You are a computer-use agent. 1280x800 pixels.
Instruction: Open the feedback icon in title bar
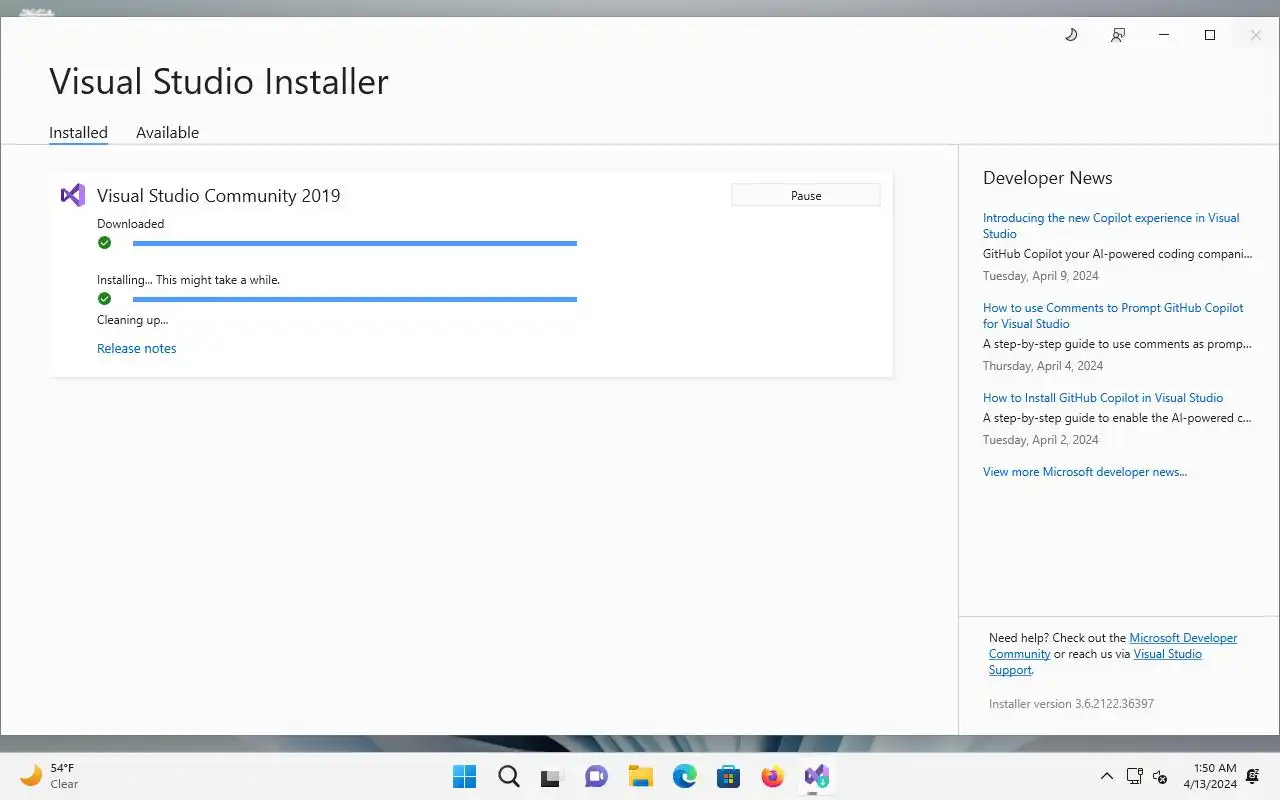click(1117, 35)
